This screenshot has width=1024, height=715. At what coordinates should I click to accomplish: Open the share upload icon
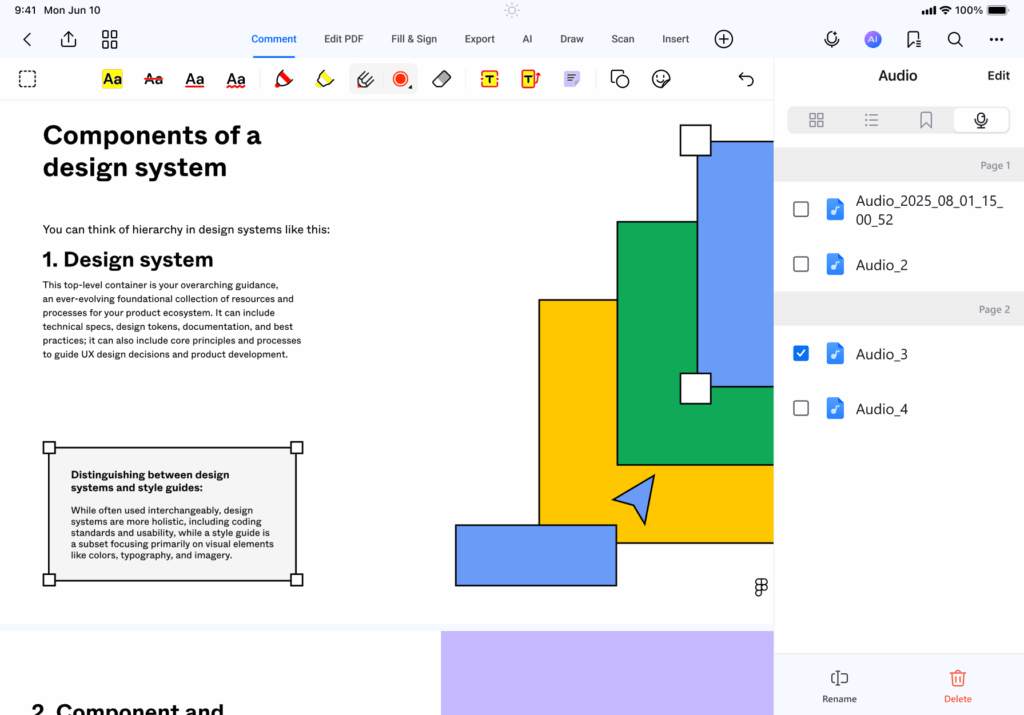(68, 39)
